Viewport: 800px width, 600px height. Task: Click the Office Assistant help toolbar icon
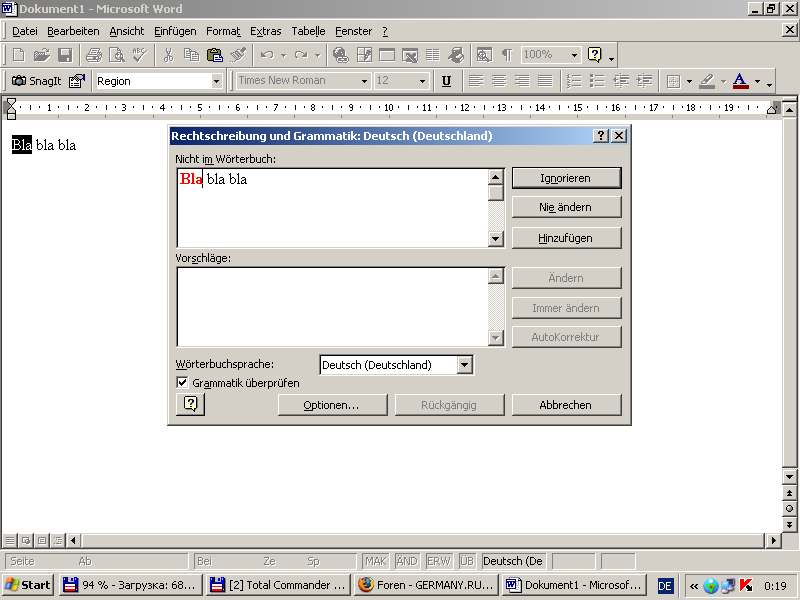595,55
